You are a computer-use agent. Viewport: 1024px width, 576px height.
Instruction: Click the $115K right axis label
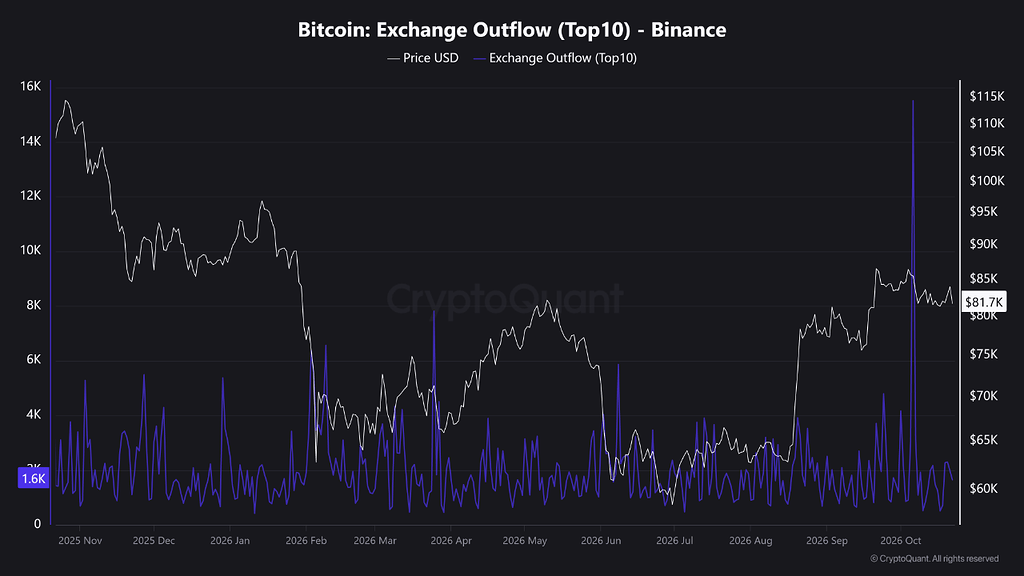987,96
